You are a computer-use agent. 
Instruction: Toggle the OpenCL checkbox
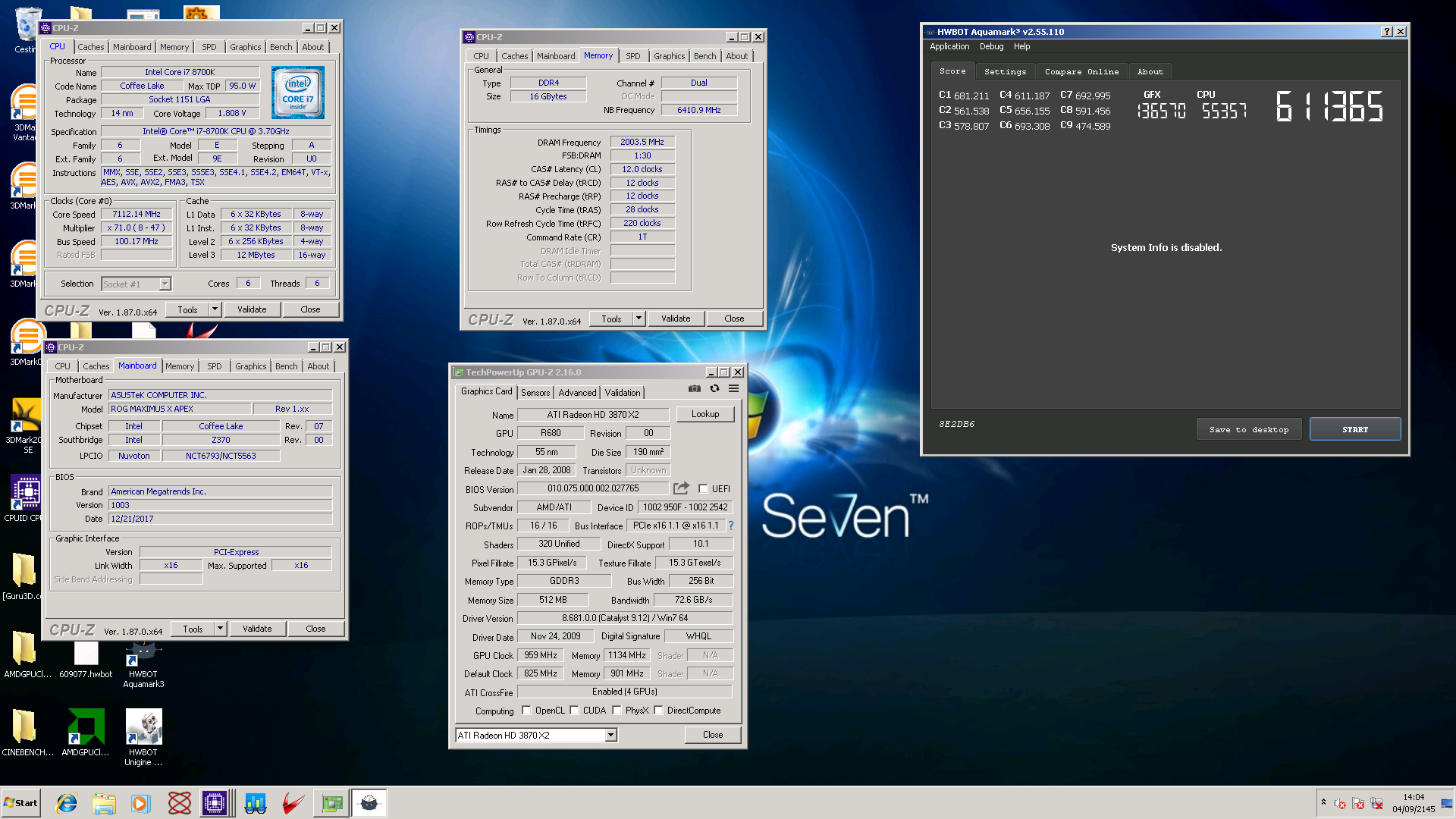(526, 711)
